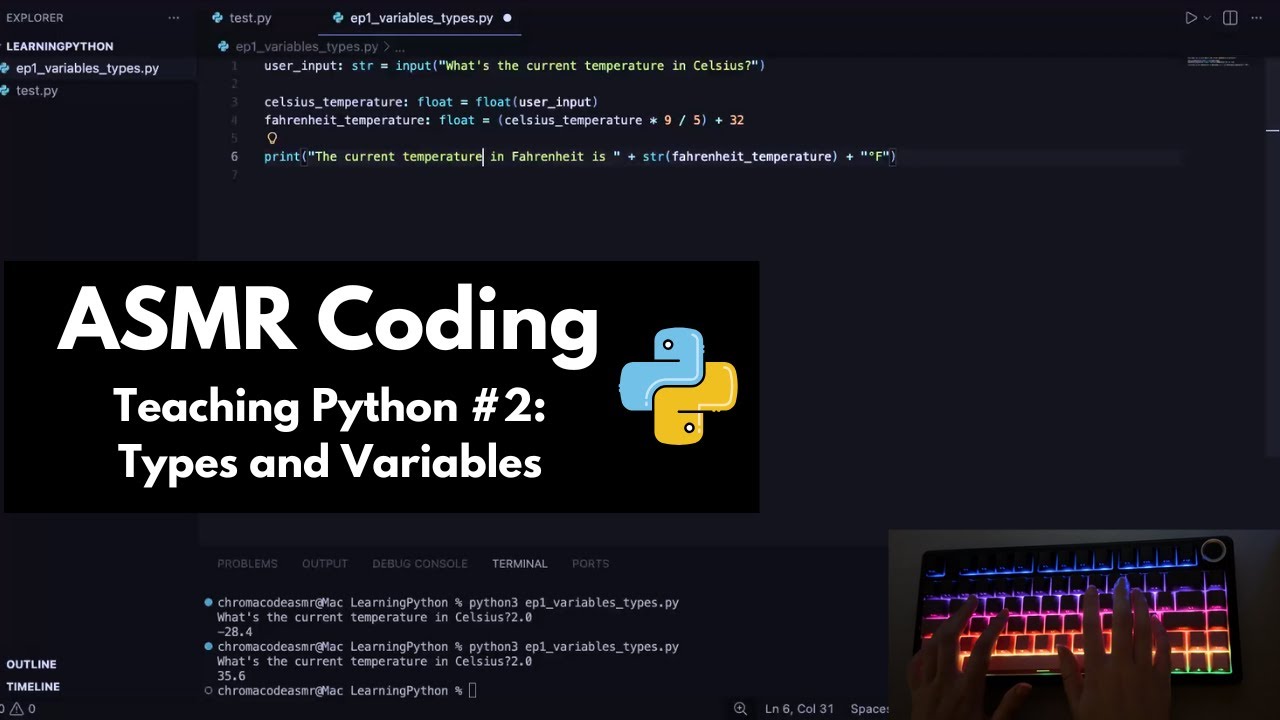Image resolution: width=1280 pixels, height=720 pixels.
Task: Run the Python file with the play icon
Action: pos(1190,18)
